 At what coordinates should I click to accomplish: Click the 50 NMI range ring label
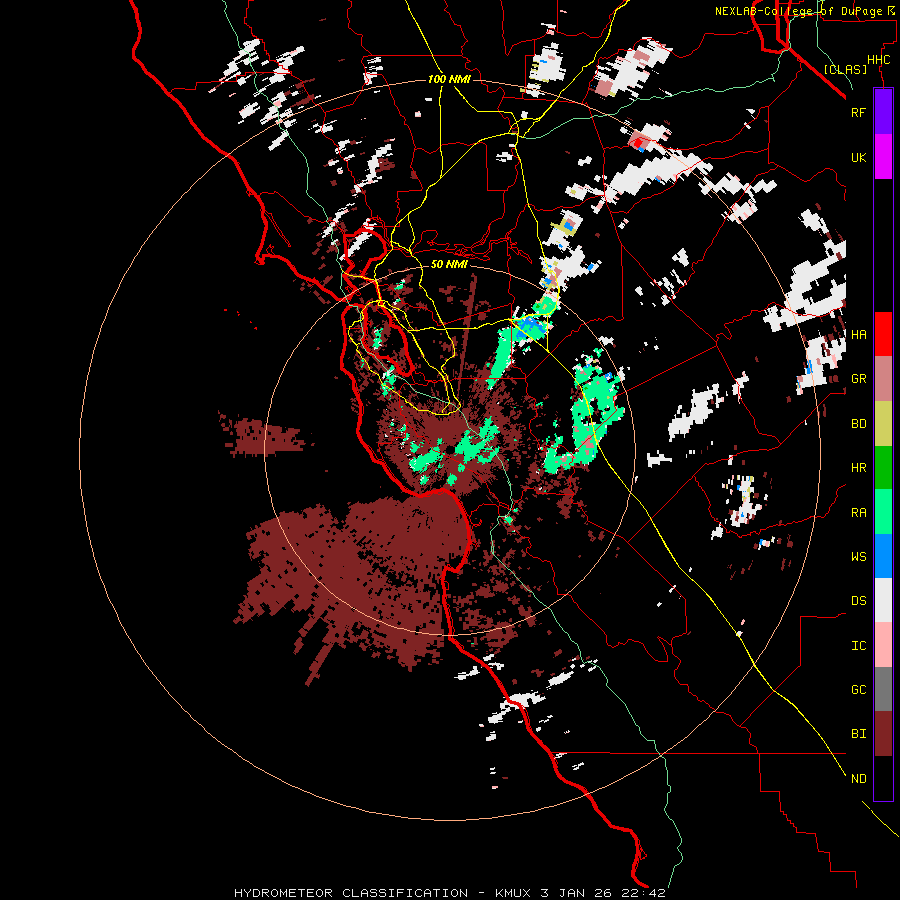[x=449, y=264]
